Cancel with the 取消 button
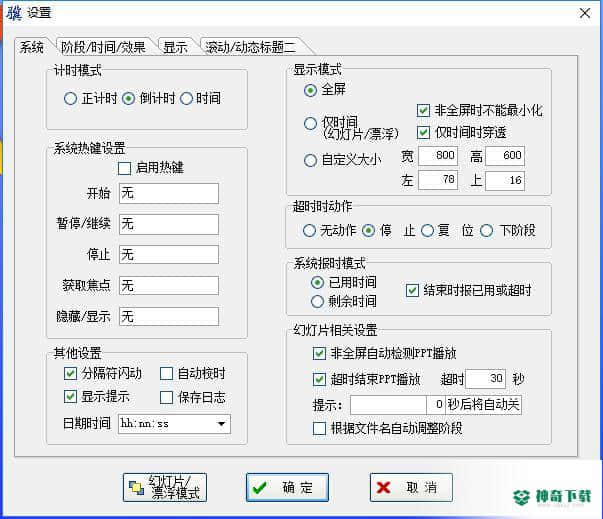This screenshot has width=603, height=519. click(411, 487)
